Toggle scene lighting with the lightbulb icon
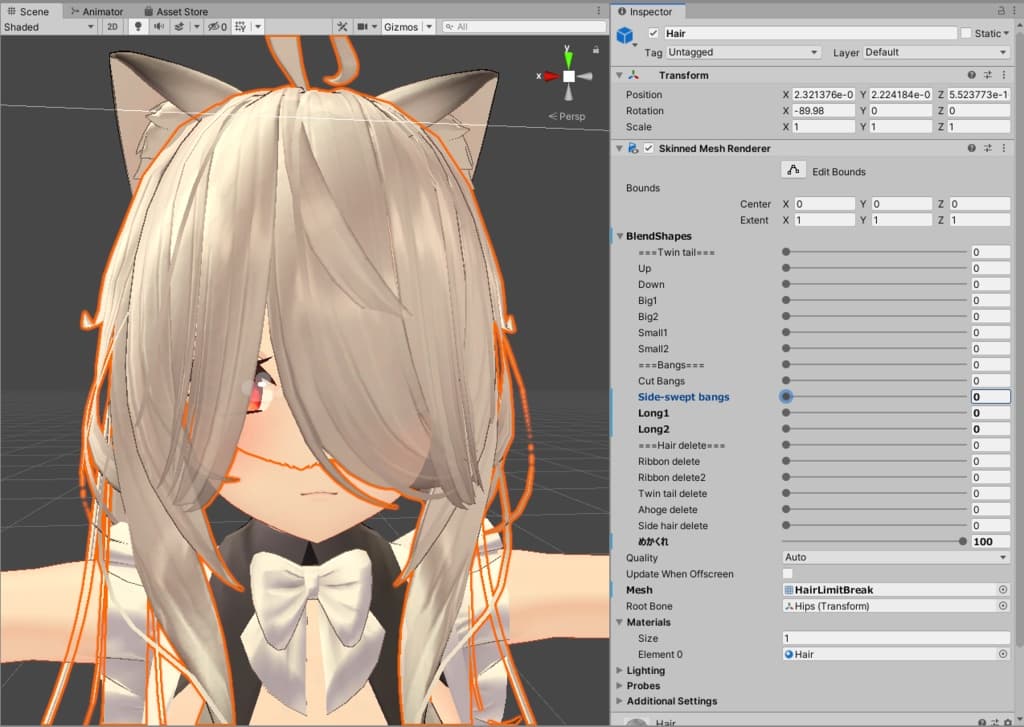Viewport: 1024px width, 727px height. click(138, 27)
